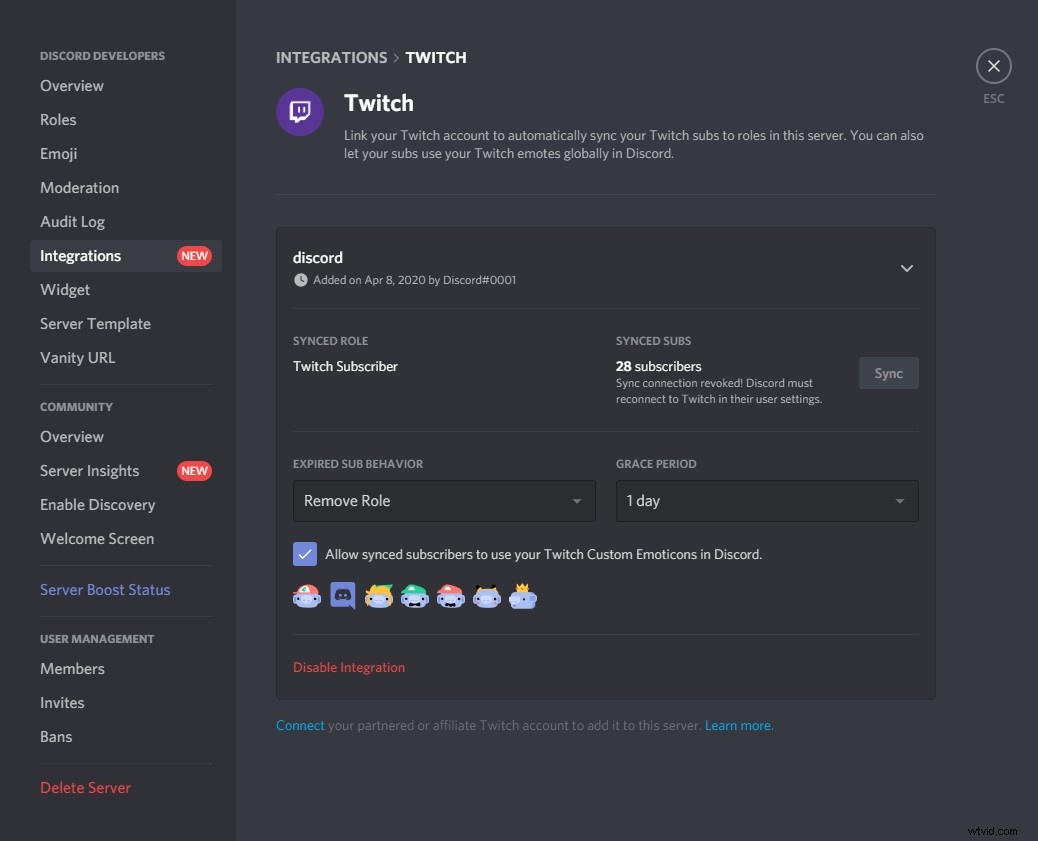Select the Pikachu-ears Wumpus emote

pyautogui.click(x=487, y=595)
